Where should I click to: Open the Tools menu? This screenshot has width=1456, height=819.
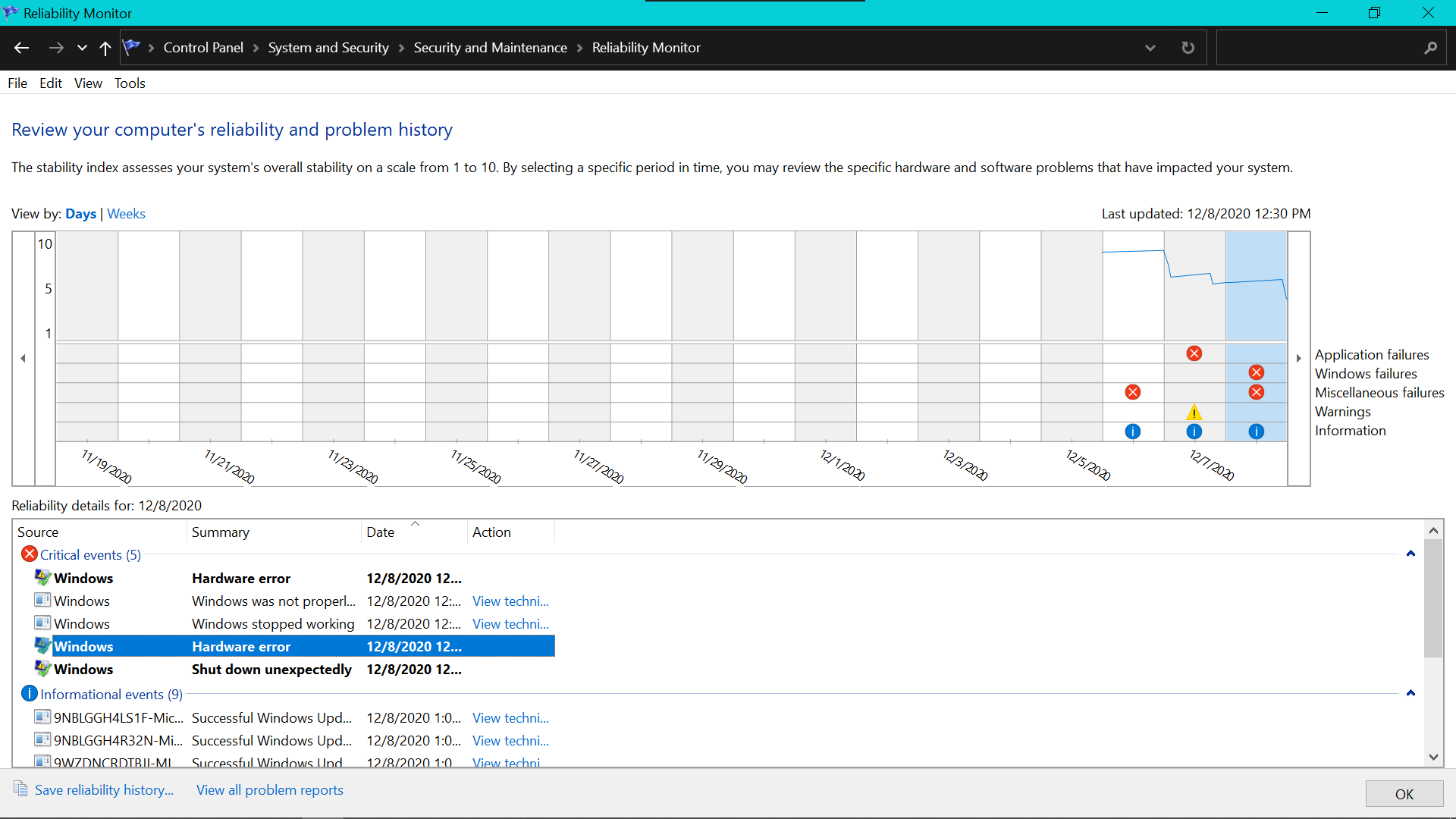(130, 83)
